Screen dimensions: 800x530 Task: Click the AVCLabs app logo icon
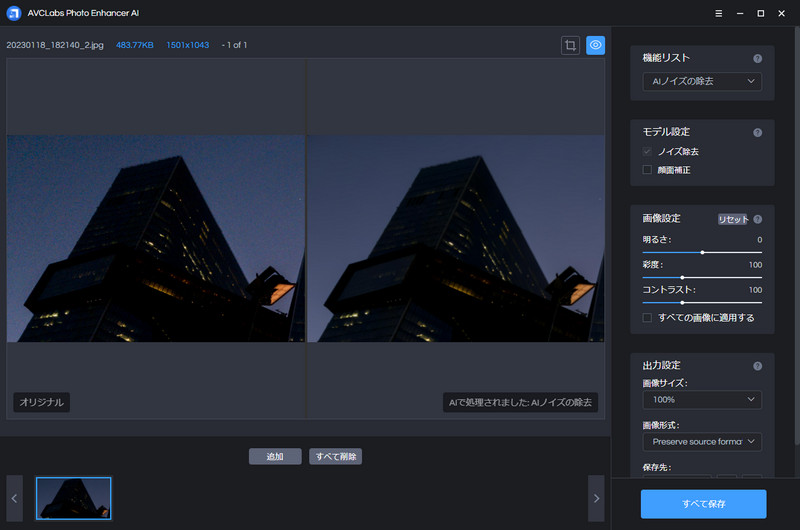(13, 13)
